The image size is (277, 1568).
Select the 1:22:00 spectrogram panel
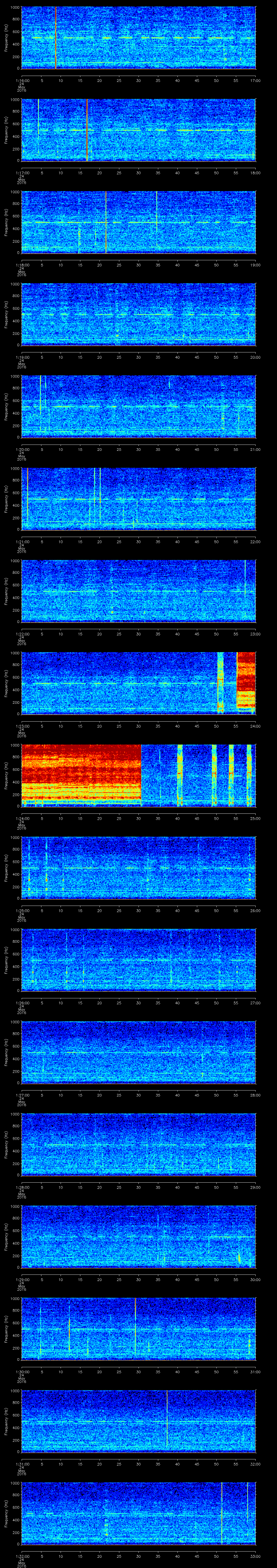click(x=138, y=591)
